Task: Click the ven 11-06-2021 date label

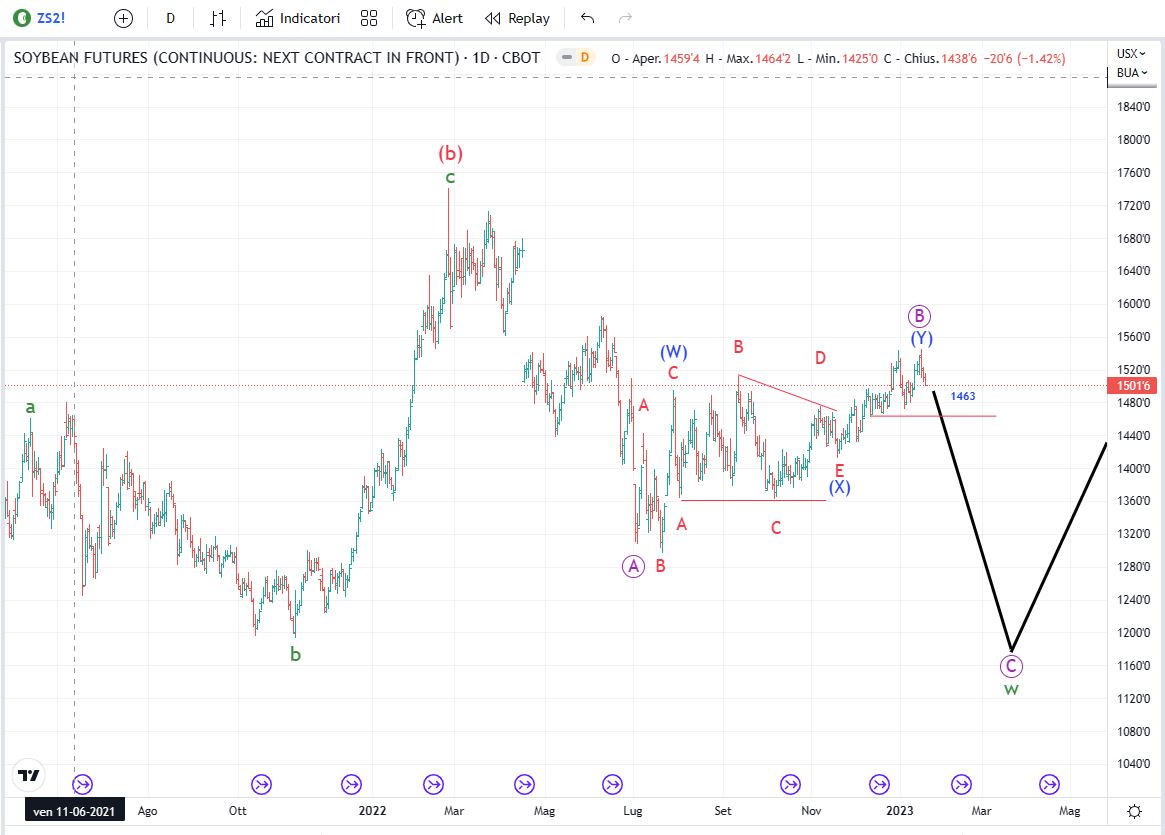Action: pos(74,811)
